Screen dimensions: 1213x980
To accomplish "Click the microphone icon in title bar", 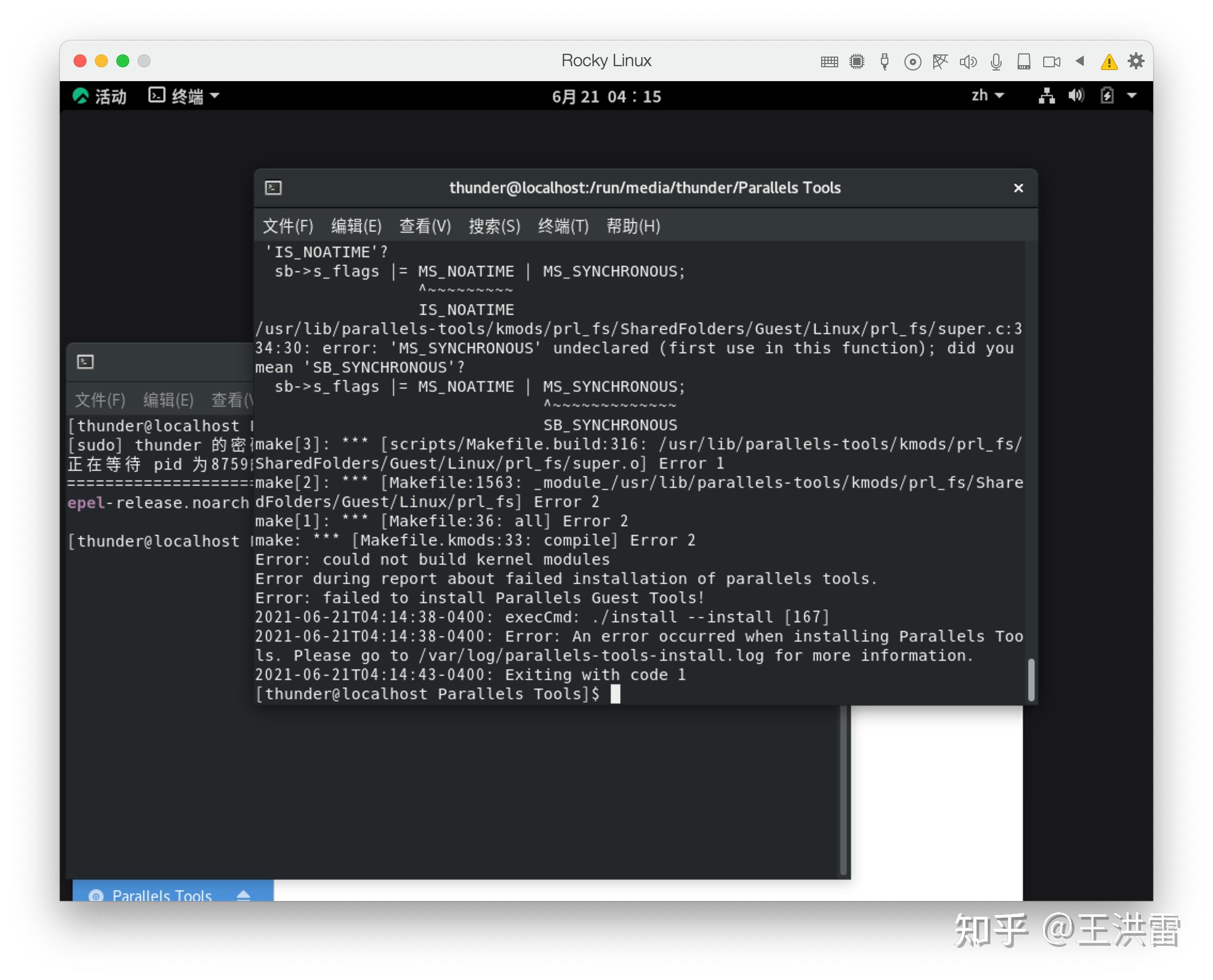I will [x=996, y=61].
